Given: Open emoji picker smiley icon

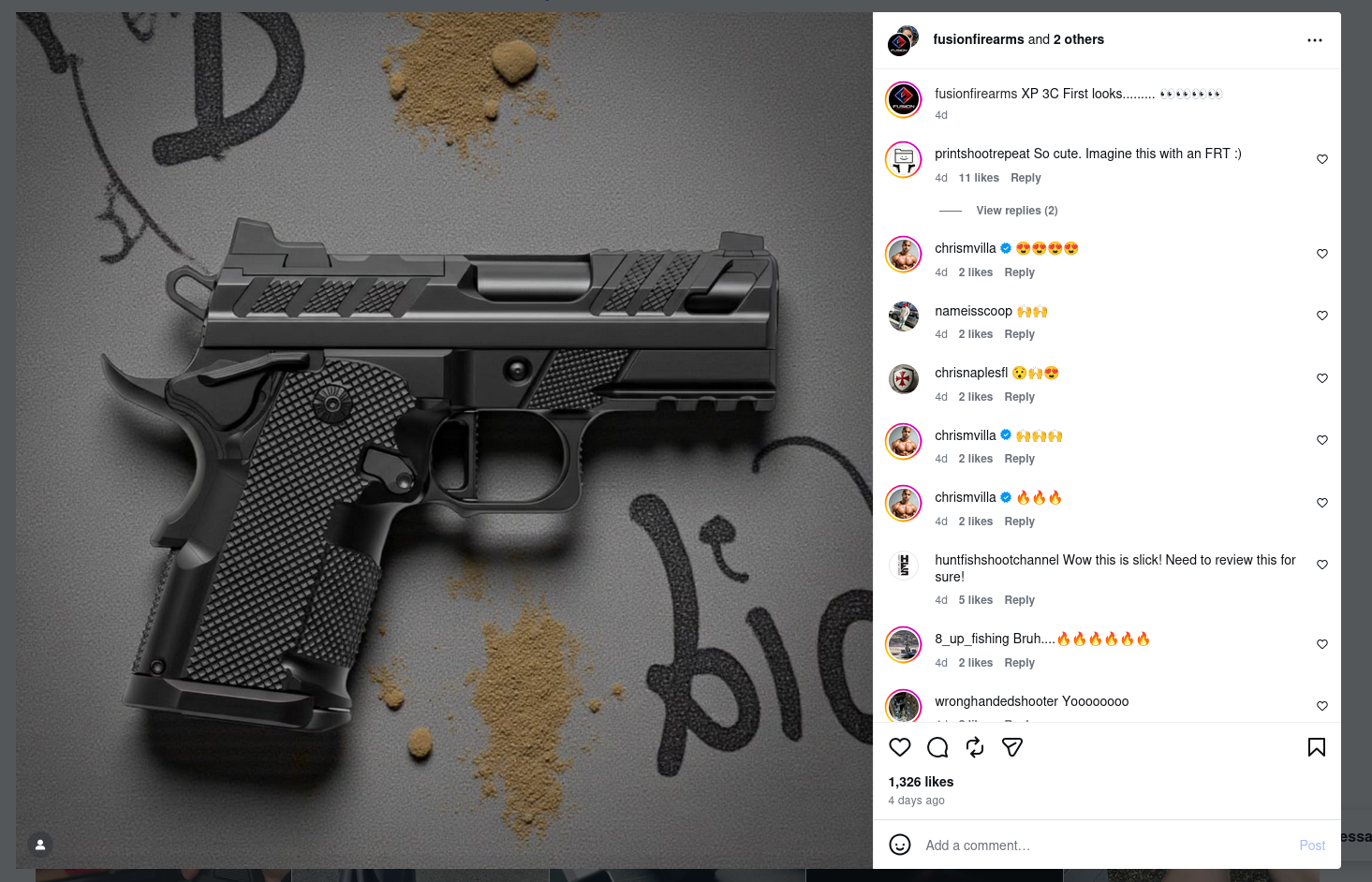Looking at the screenshot, I should (899, 845).
